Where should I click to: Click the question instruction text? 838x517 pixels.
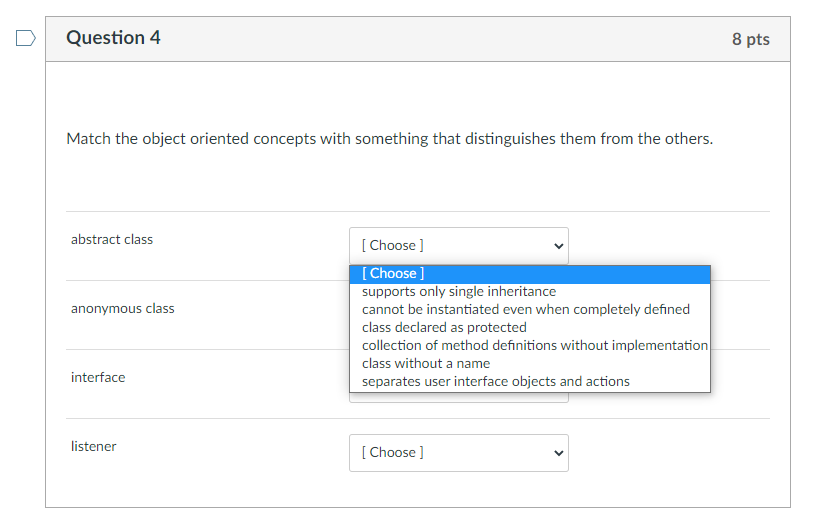(390, 139)
